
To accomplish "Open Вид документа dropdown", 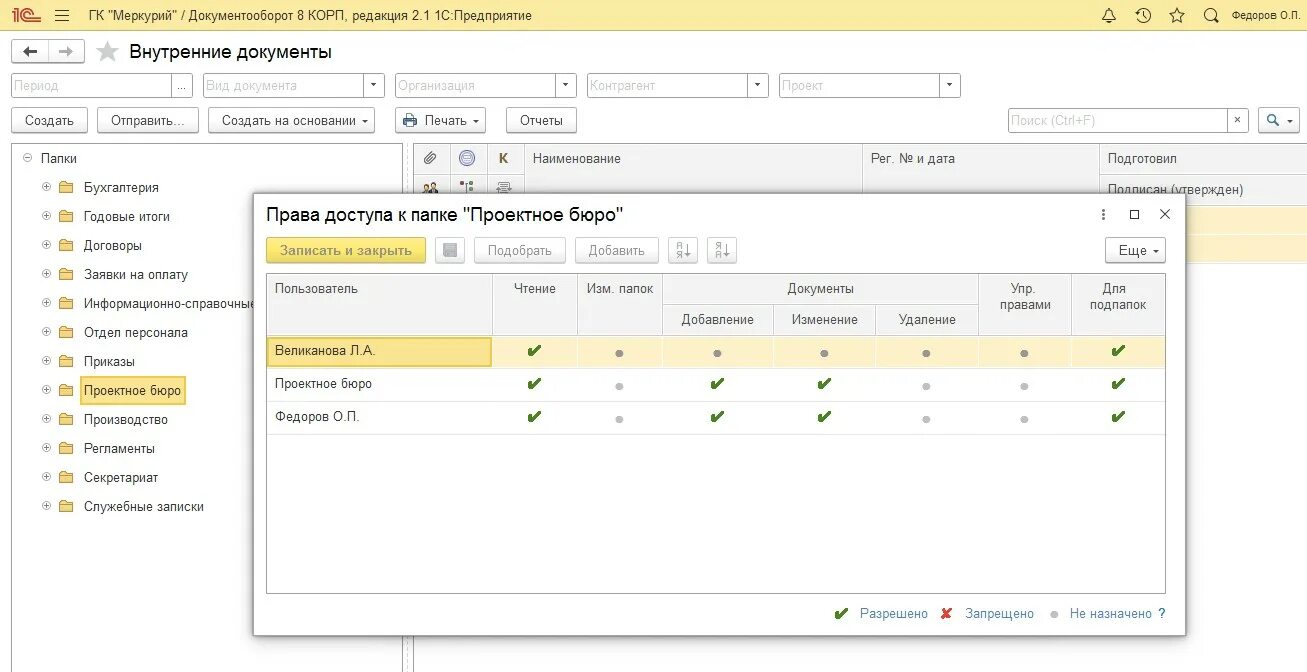I will (x=374, y=86).
